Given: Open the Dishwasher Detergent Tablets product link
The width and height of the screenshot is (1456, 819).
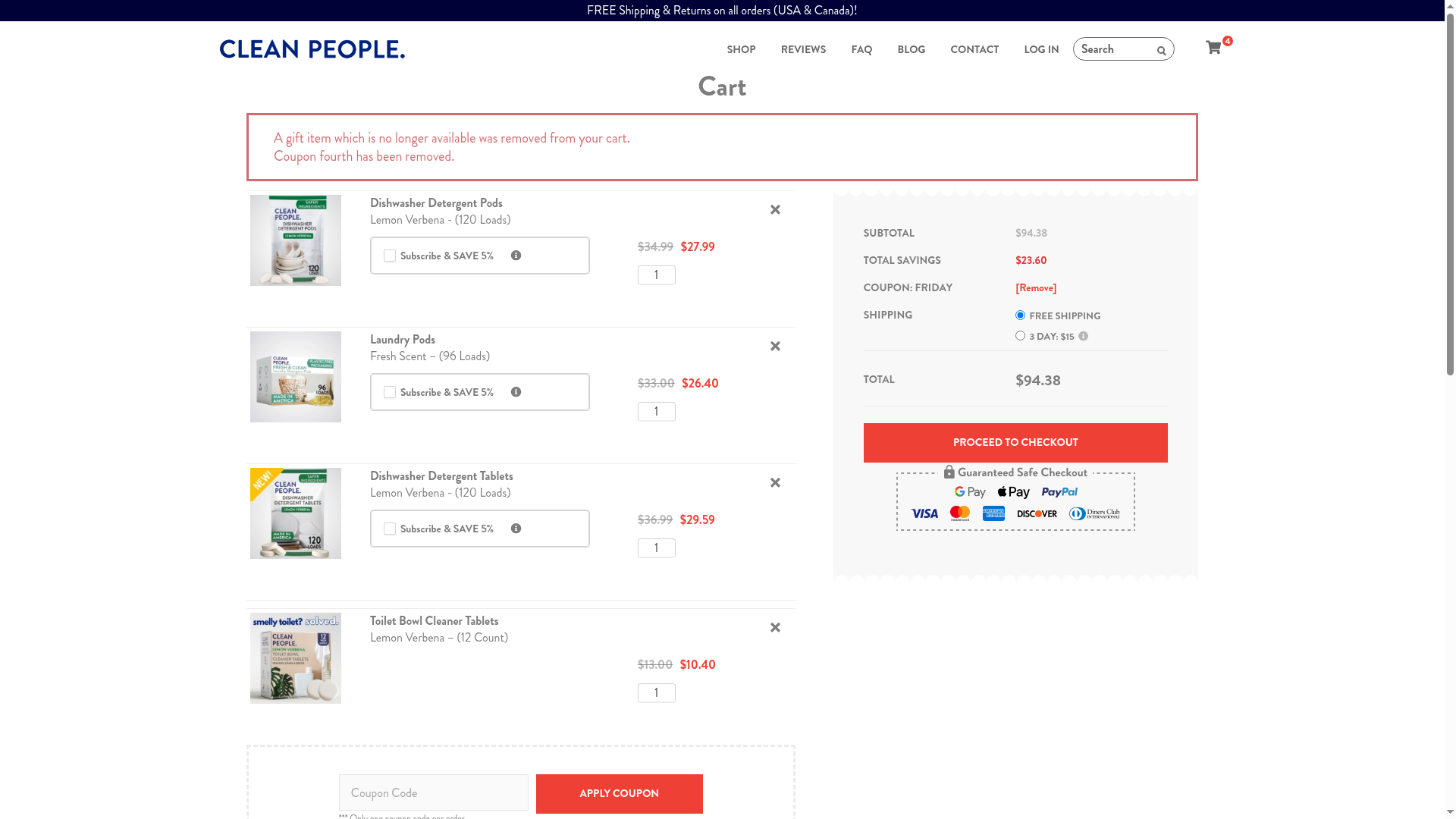Looking at the screenshot, I should tap(441, 475).
